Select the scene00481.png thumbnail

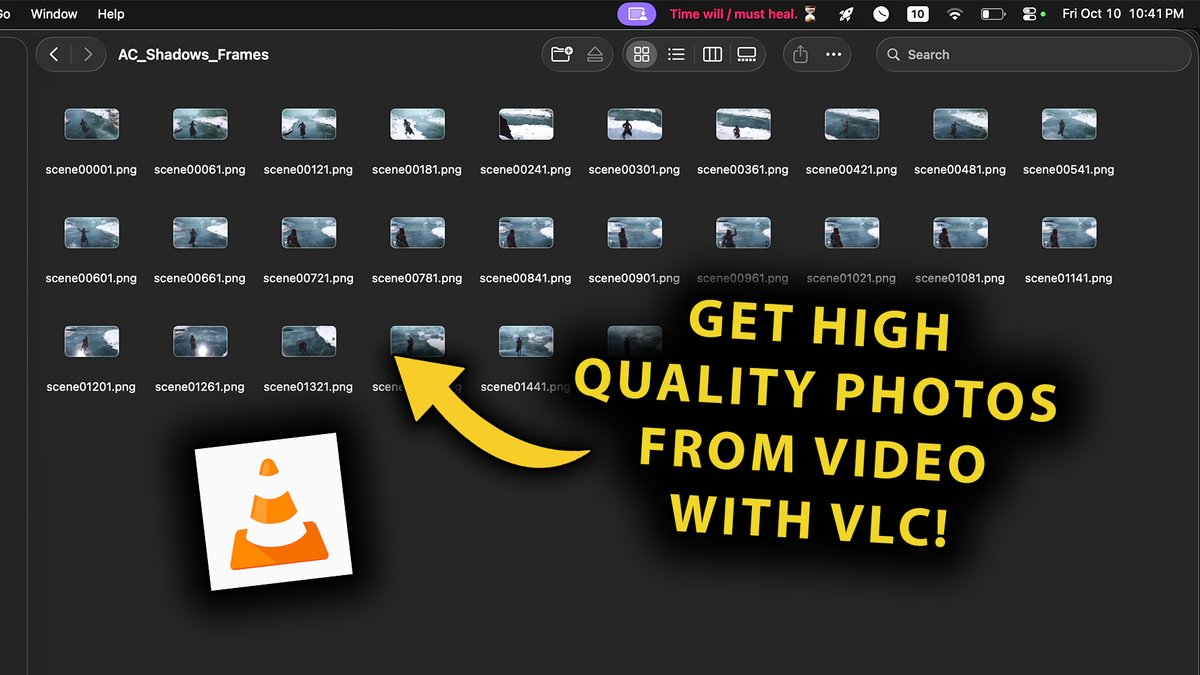(x=960, y=124)
